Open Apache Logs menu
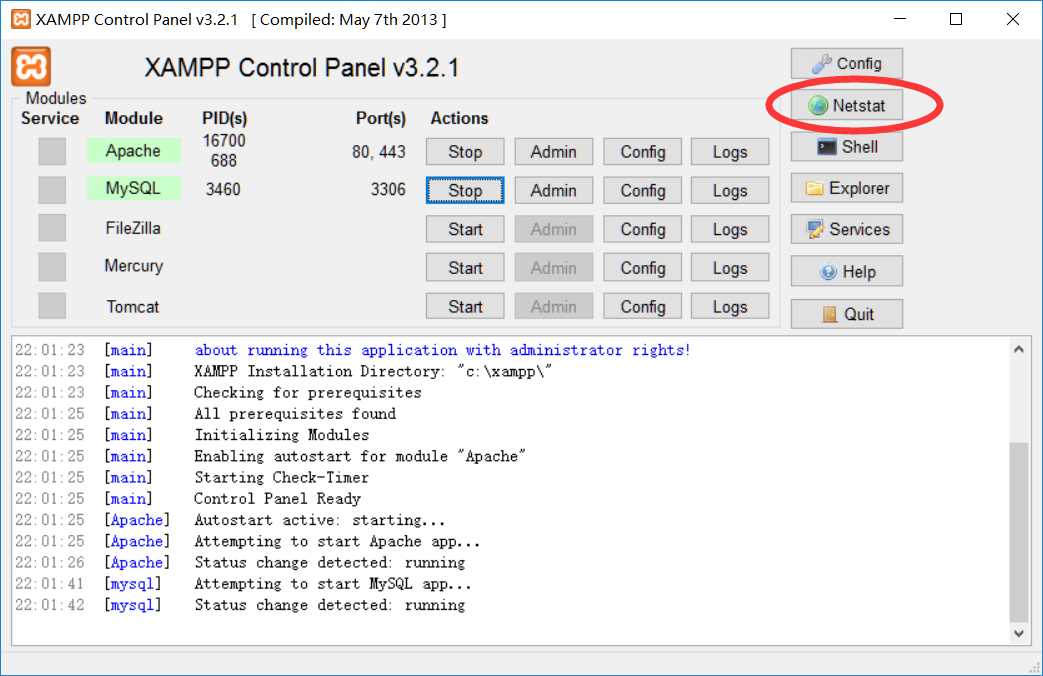Screen dimensions: 1043x676 730,152
